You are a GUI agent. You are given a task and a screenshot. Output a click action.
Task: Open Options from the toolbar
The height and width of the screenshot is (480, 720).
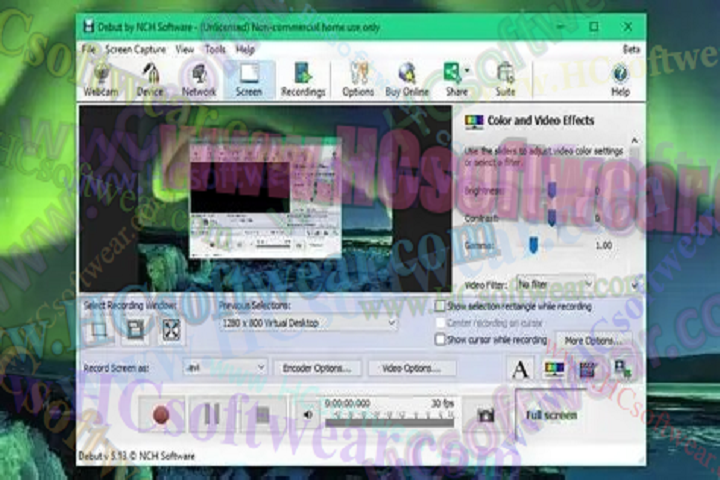click(358, 79)
